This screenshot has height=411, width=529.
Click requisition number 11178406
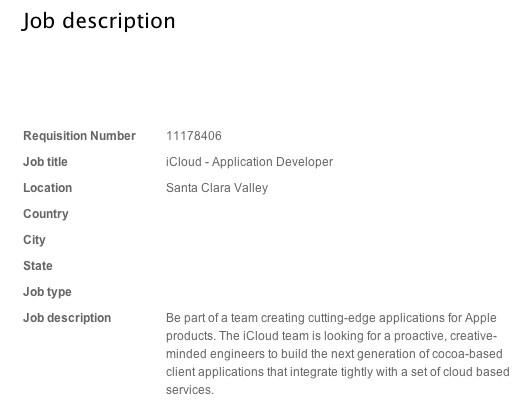click(194, 136)
